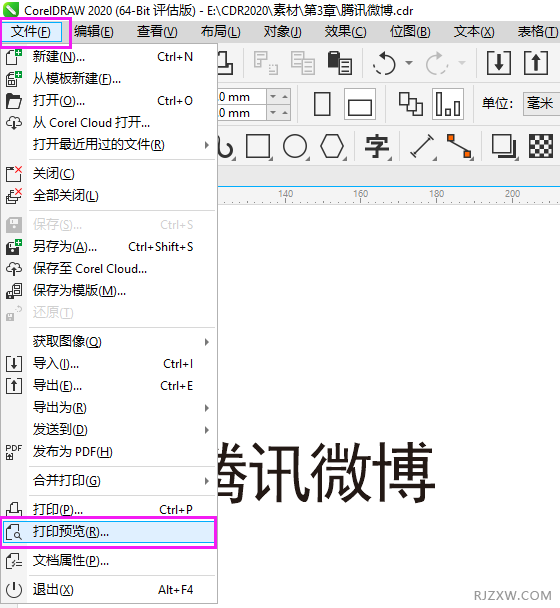560x608 pixels.
Task: Select the Ellipse tool
Action: [296, 147]
